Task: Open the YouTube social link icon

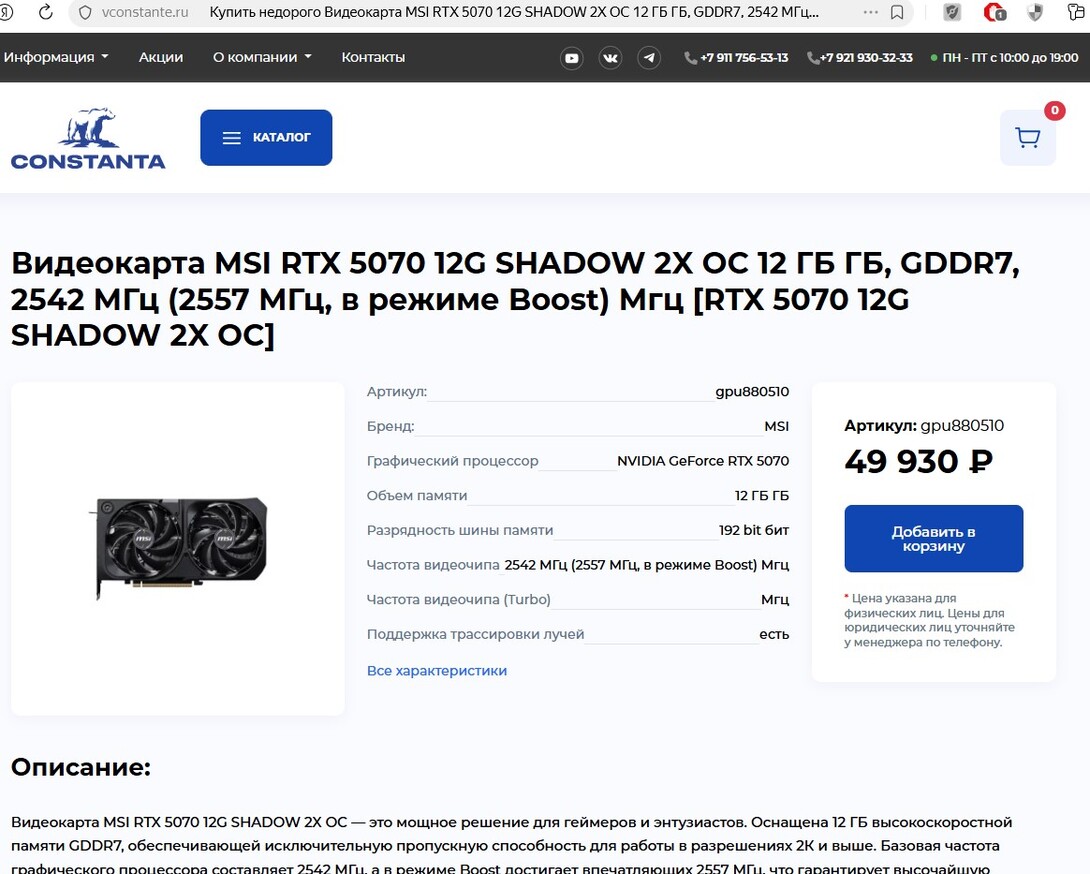Action: [571, 58]
